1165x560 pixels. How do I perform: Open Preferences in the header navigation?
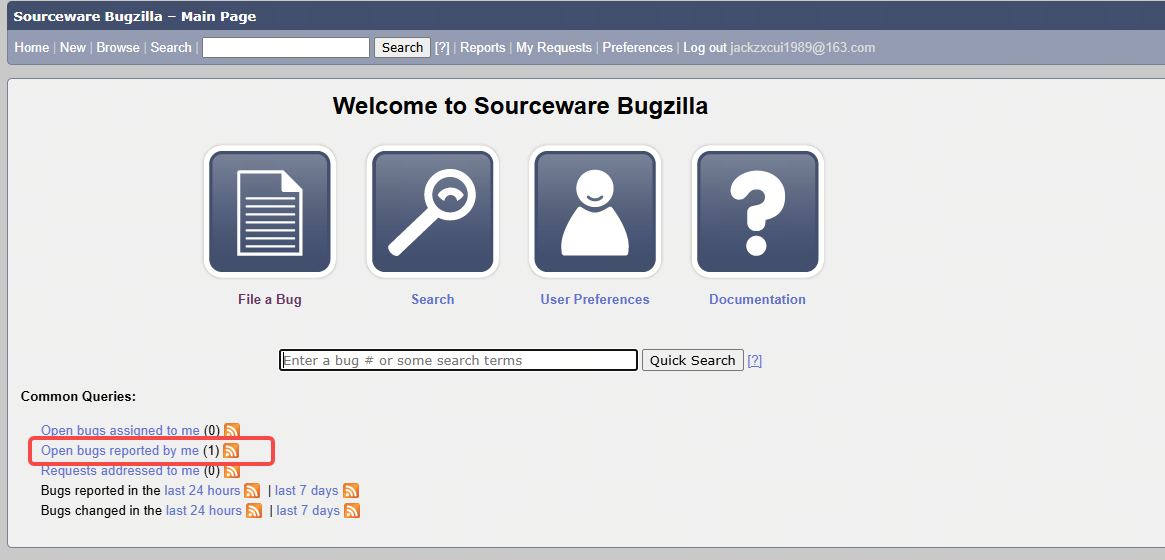(637, 48)
